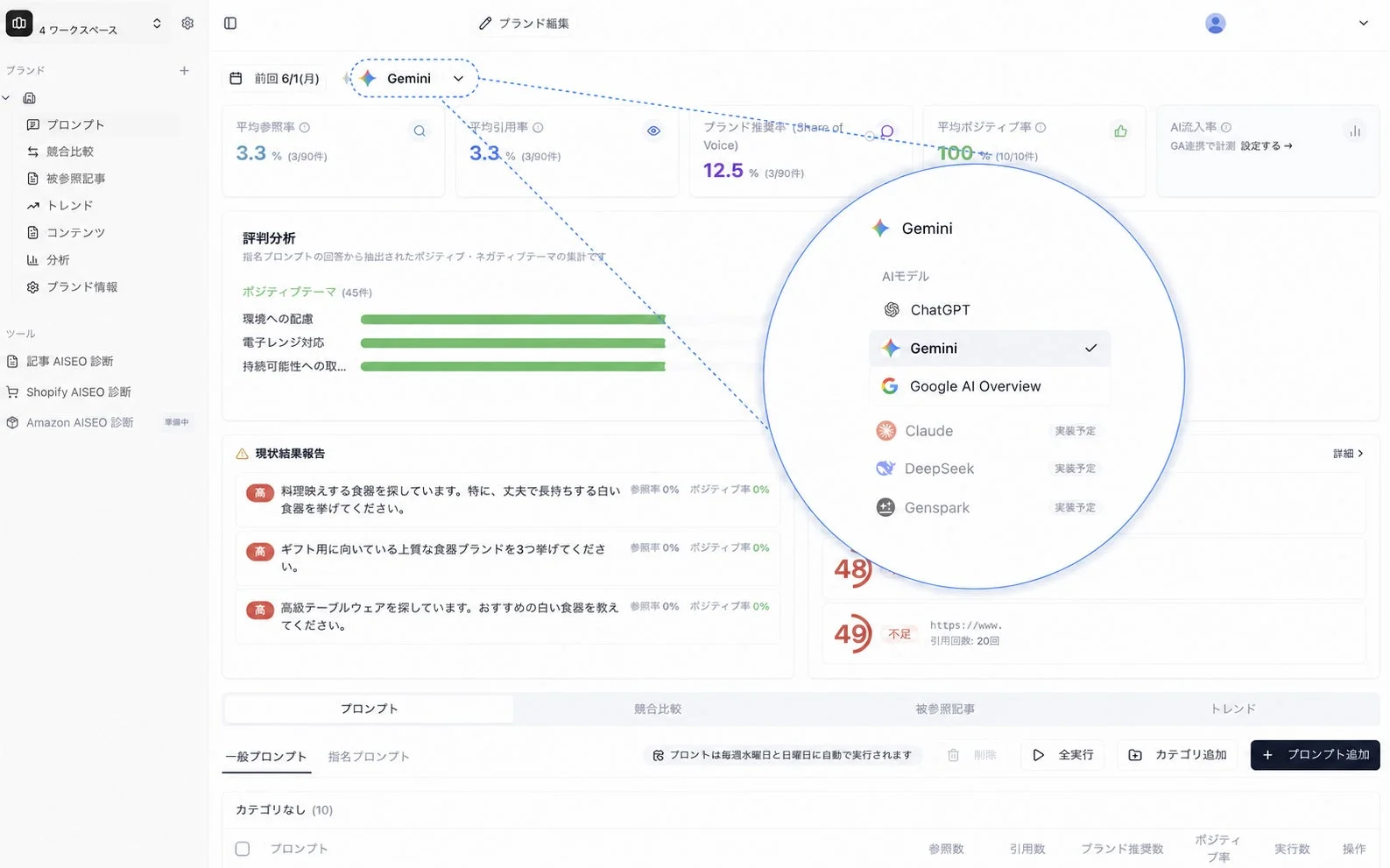Click the カテゴリ追加 button
This screenshot has width=1390, height=868.
1176,755
